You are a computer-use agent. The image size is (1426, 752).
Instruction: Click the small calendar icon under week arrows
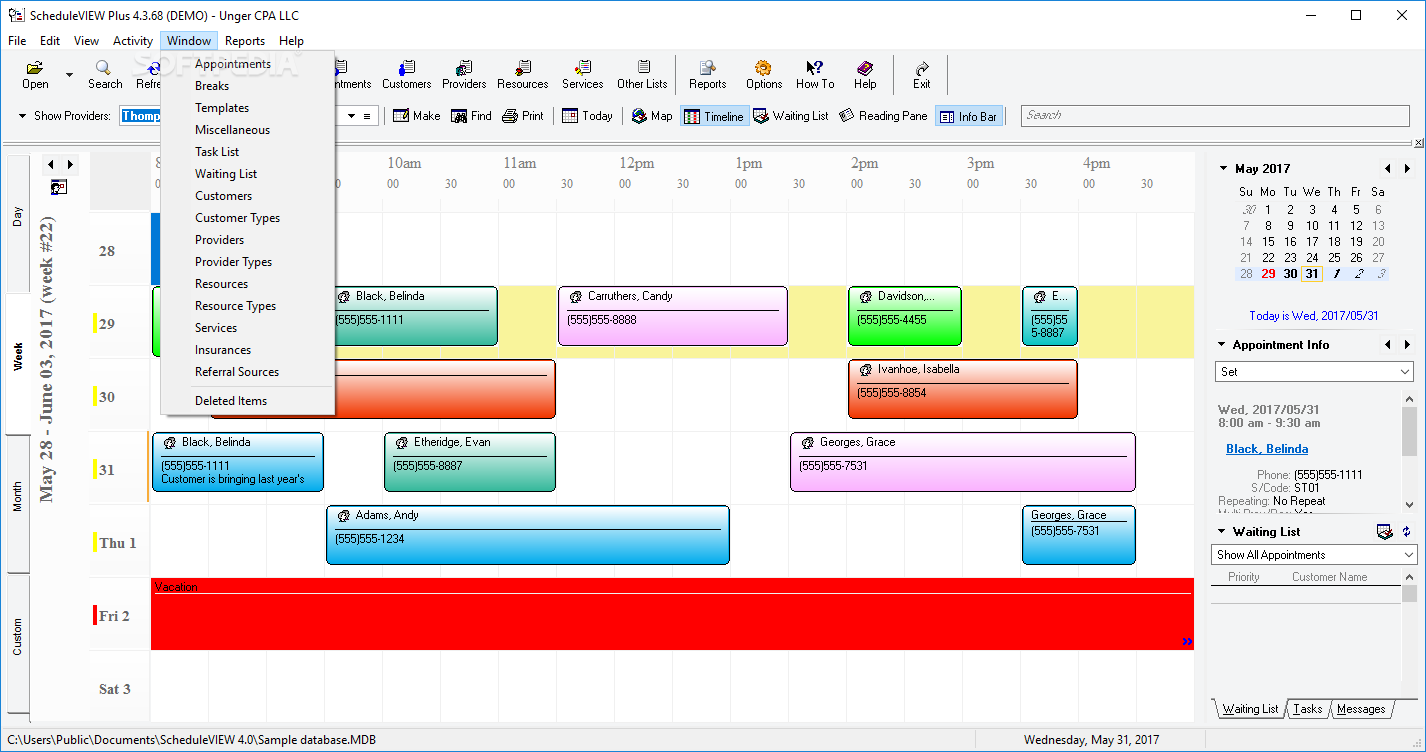pyautogui.click(x=59, y=187)
